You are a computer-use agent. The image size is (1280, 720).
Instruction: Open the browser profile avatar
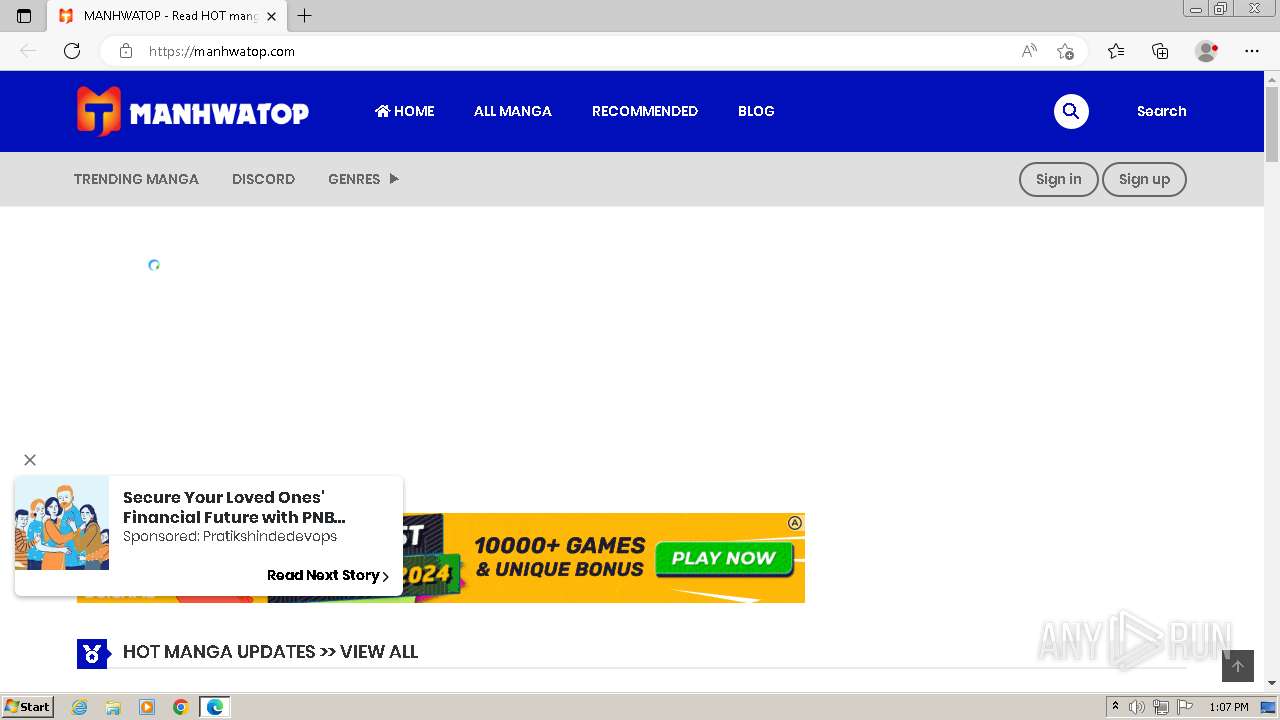pos(1206,51)
